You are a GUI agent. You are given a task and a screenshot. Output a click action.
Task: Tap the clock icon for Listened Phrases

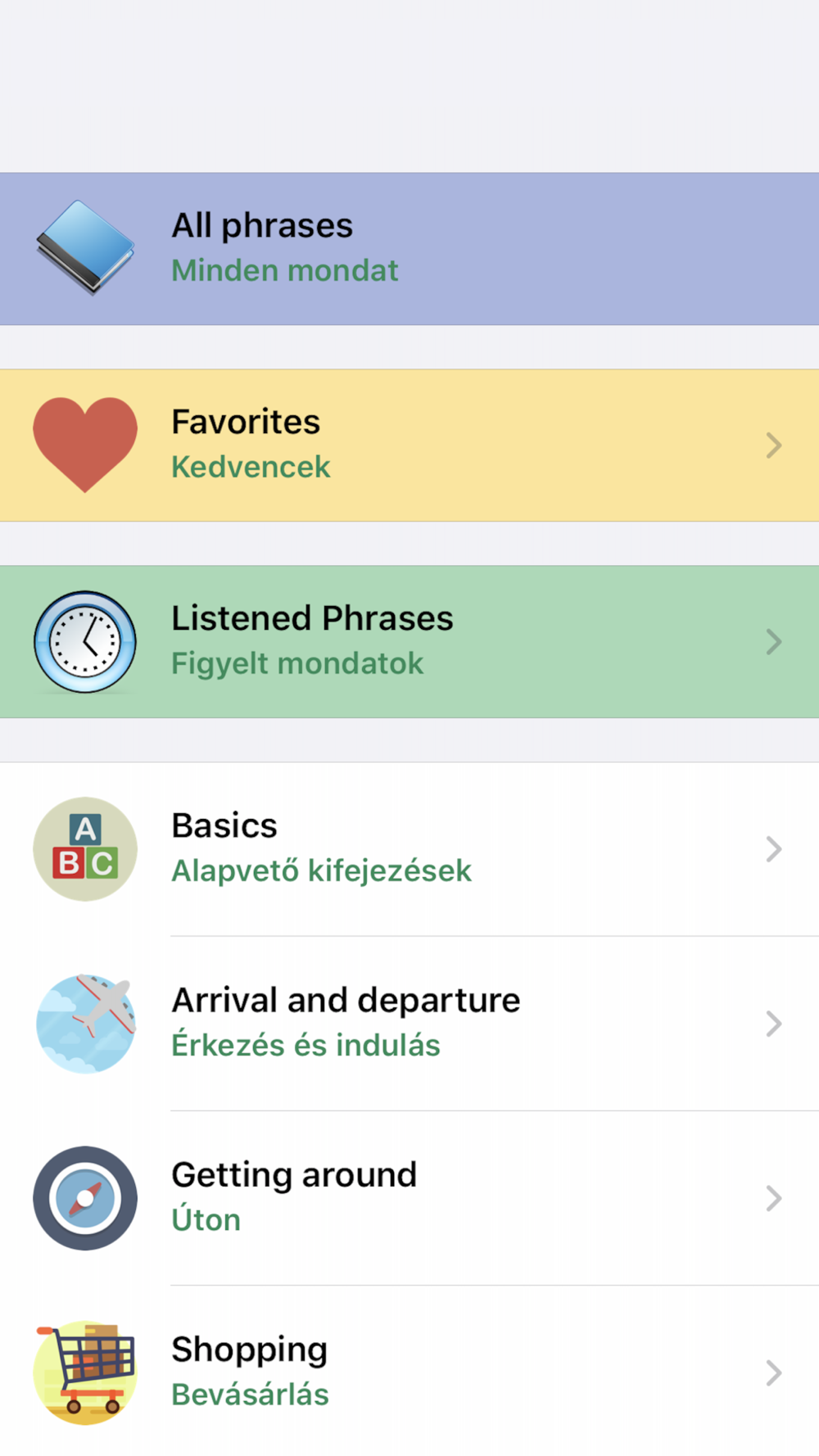point(85,642)
